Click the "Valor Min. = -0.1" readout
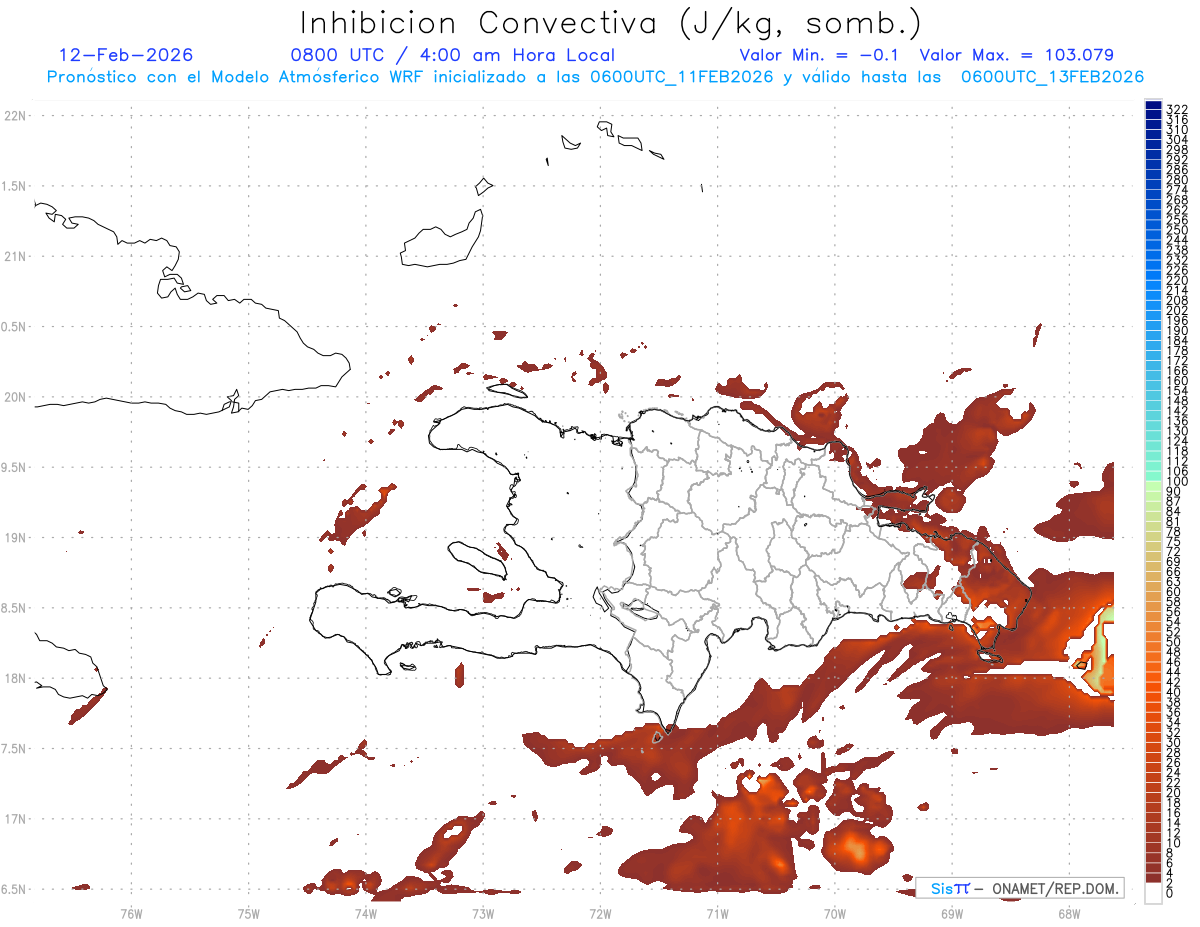Screen dimensions: 1200x927 coord(820,55)
